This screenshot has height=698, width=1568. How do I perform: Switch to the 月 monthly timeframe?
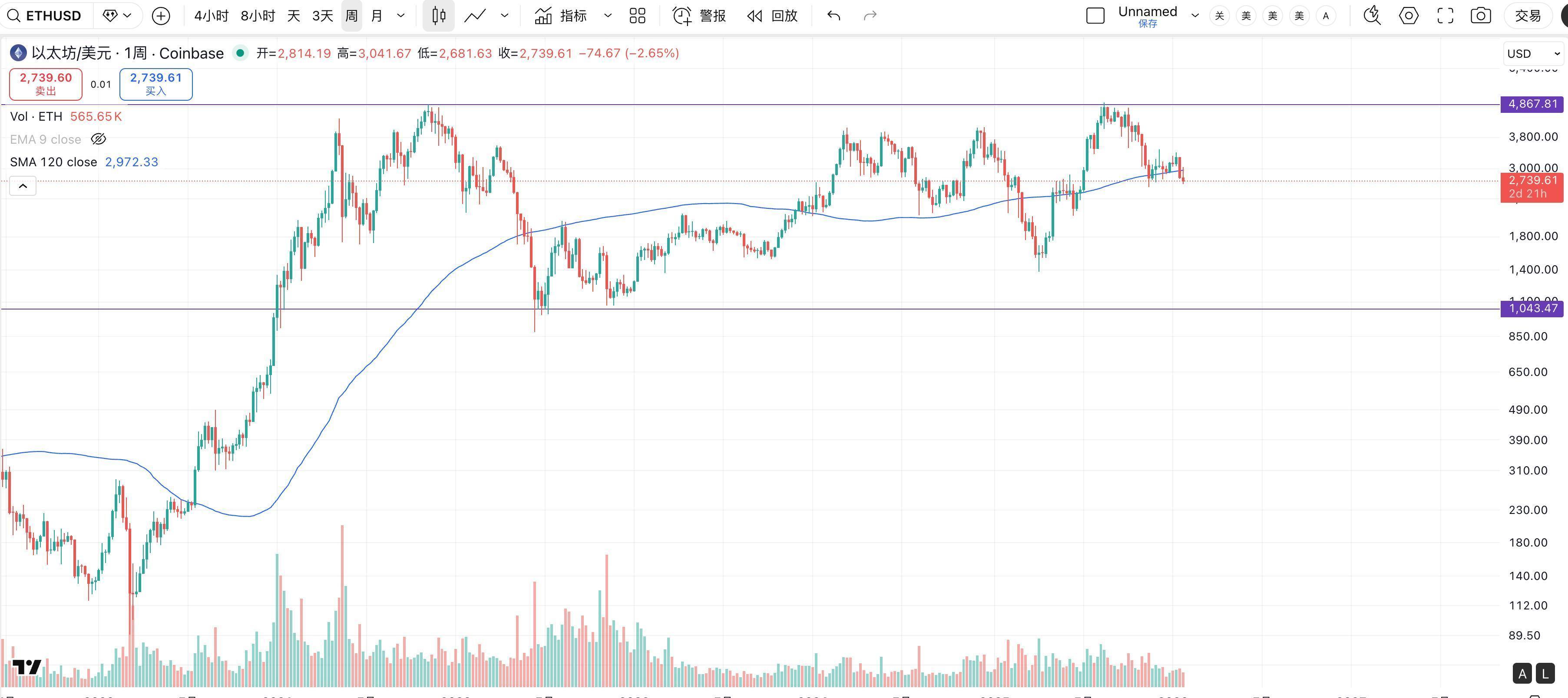pyautogui.click(x=377, y=16)
